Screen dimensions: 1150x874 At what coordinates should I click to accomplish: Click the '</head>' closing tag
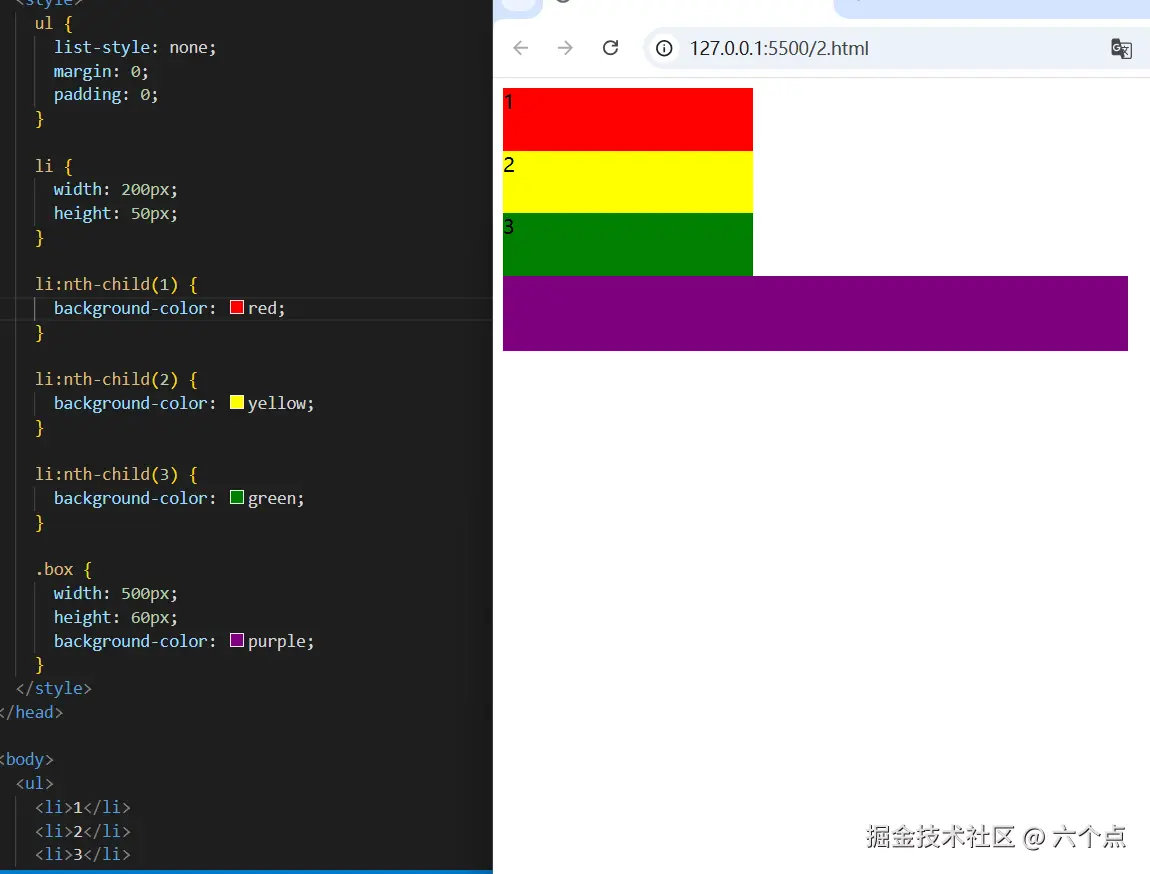click(31, 713)
